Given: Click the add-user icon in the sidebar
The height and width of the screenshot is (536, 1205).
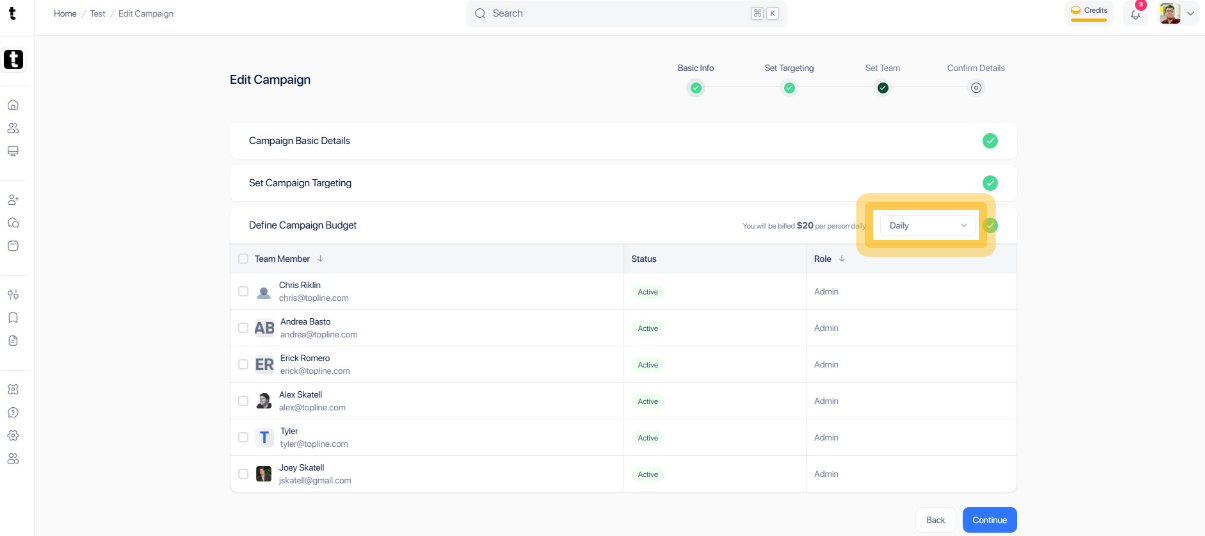Looking at the screenshot, I should pyautogui.click(x=13, y=200).
